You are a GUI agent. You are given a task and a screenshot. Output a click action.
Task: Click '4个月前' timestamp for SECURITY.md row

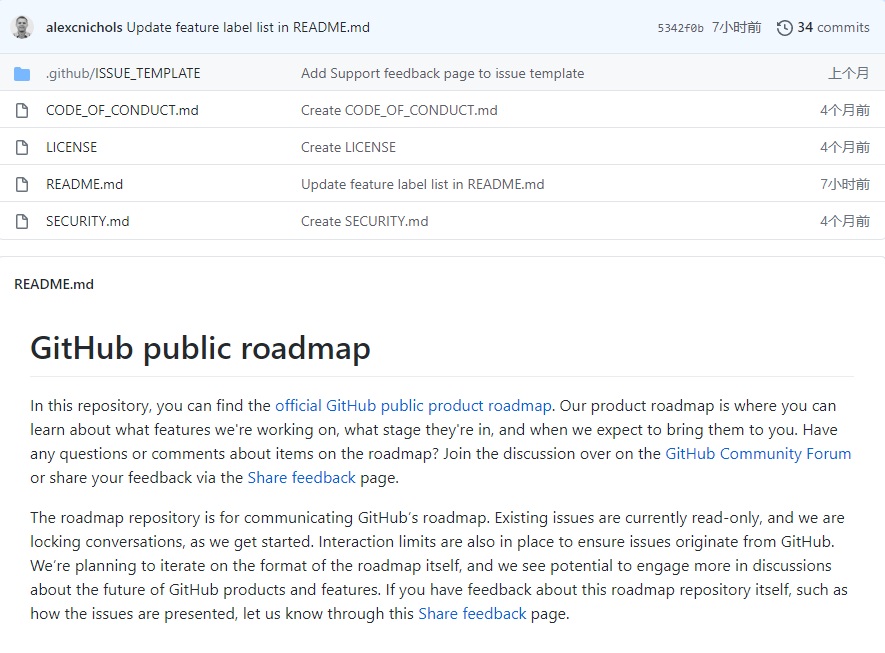(845, 221)
